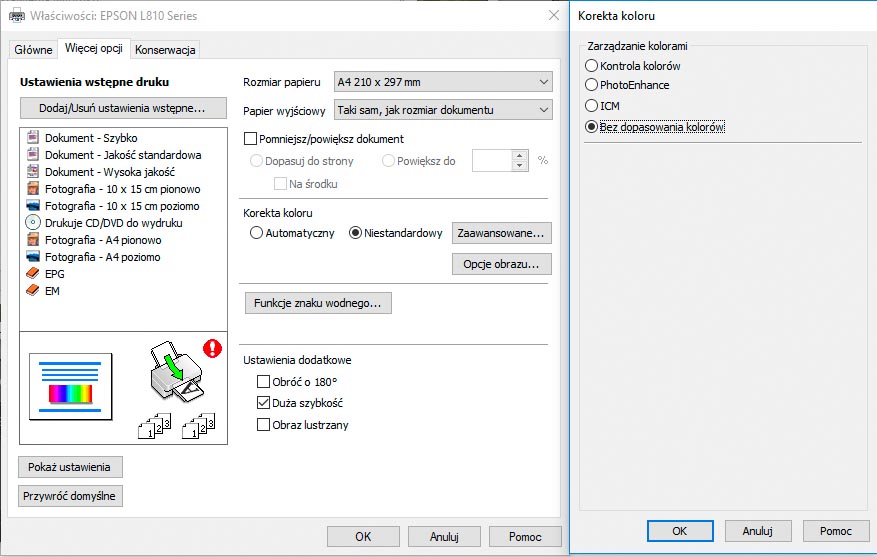Click the Przywróć domyślne button
Viewport: 877px width, 557px height.
pyautogui.click(x=70, y=496)
